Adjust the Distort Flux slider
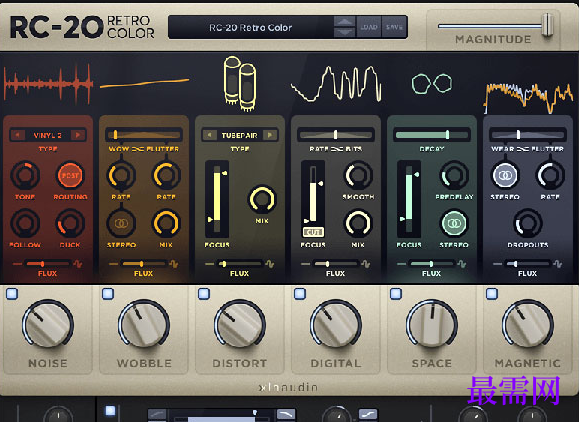The width and height of the screenshot is (579, 422). (239, 264)
